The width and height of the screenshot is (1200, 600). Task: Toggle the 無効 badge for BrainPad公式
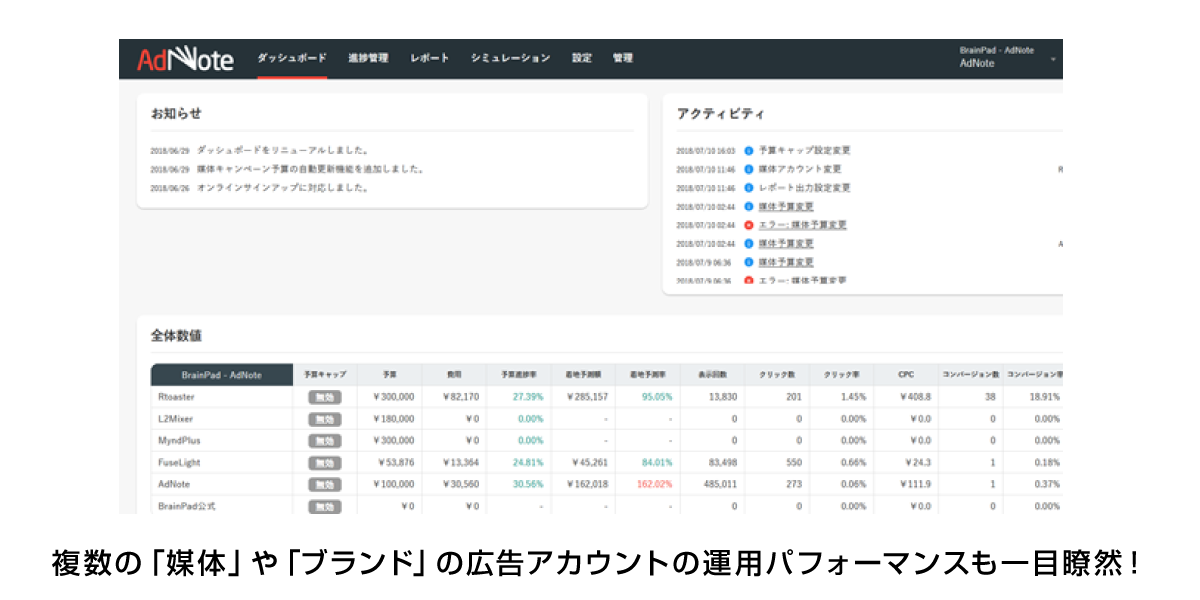[325, 506]
